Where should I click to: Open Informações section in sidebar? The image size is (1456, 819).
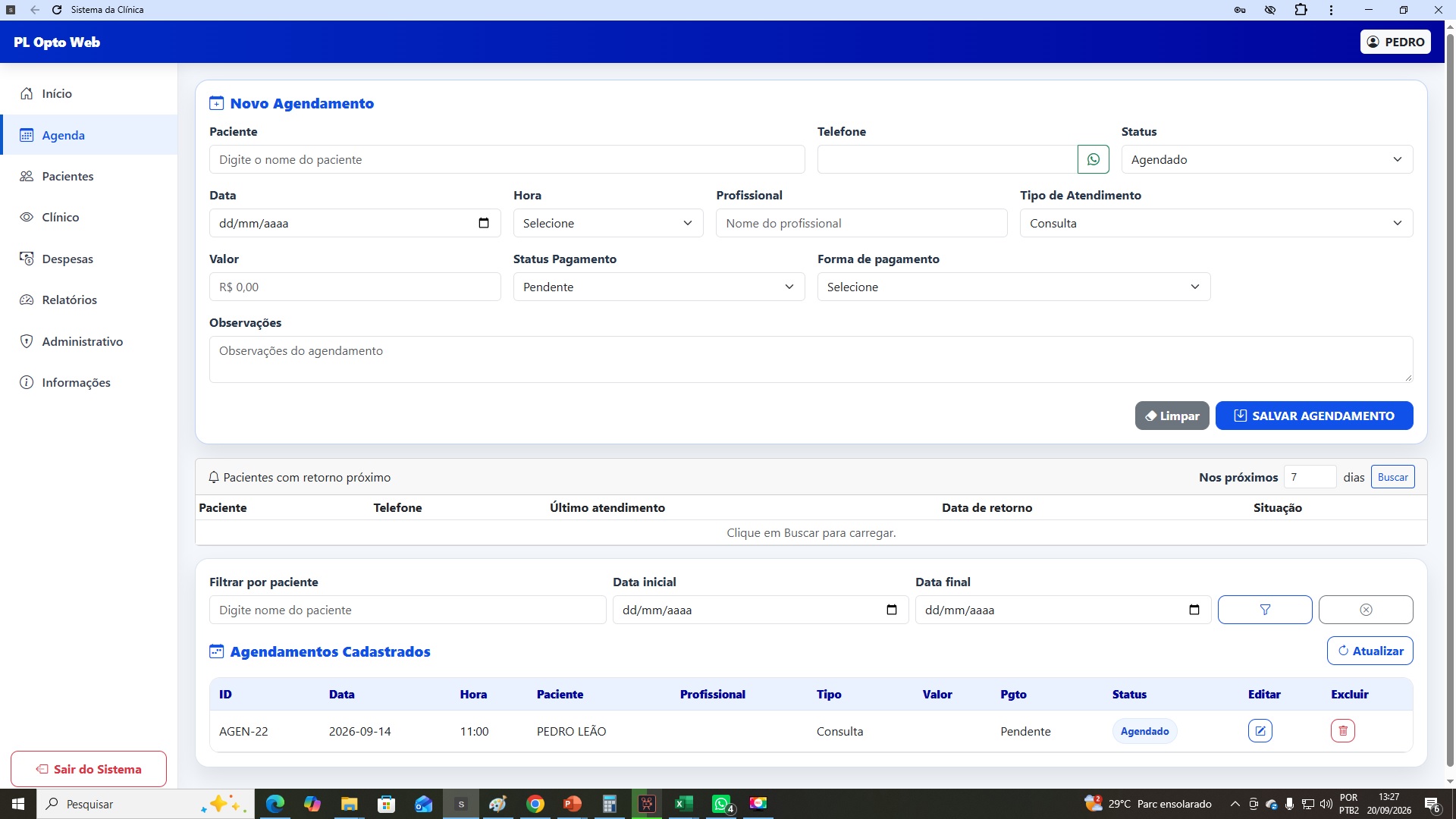click(89, 382)
